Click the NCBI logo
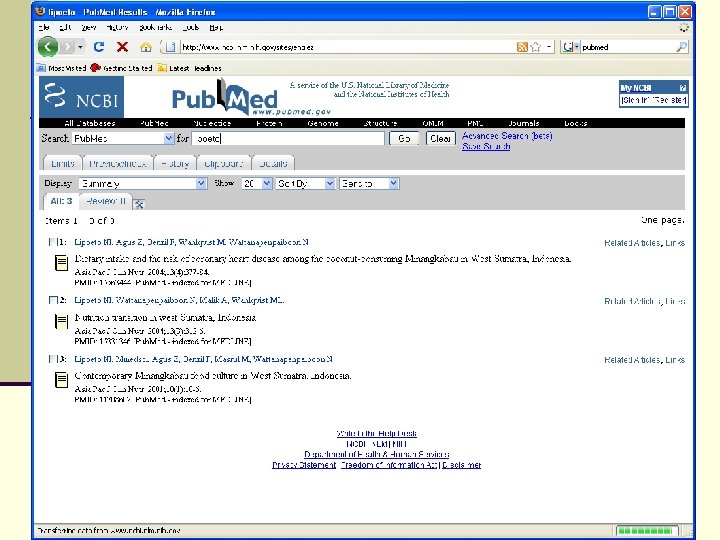 (81, 97)
